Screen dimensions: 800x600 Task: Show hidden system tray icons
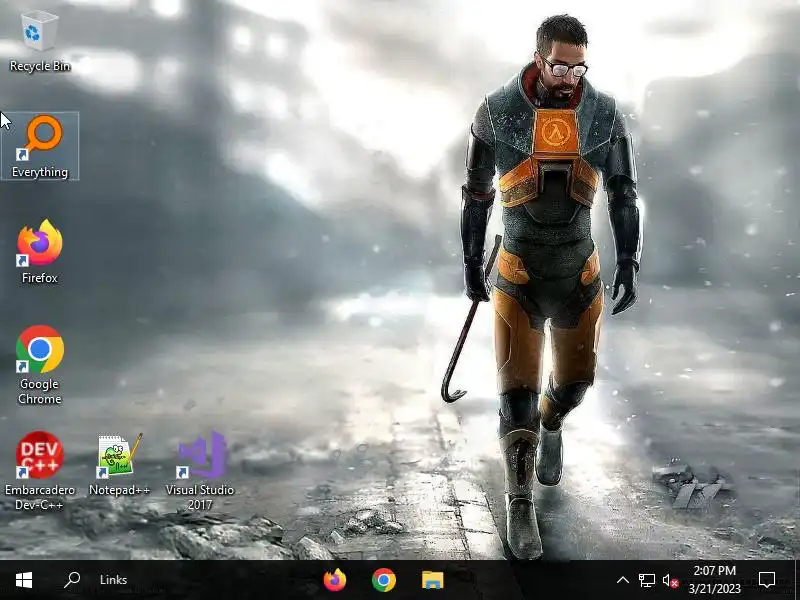tap(622, 580)
